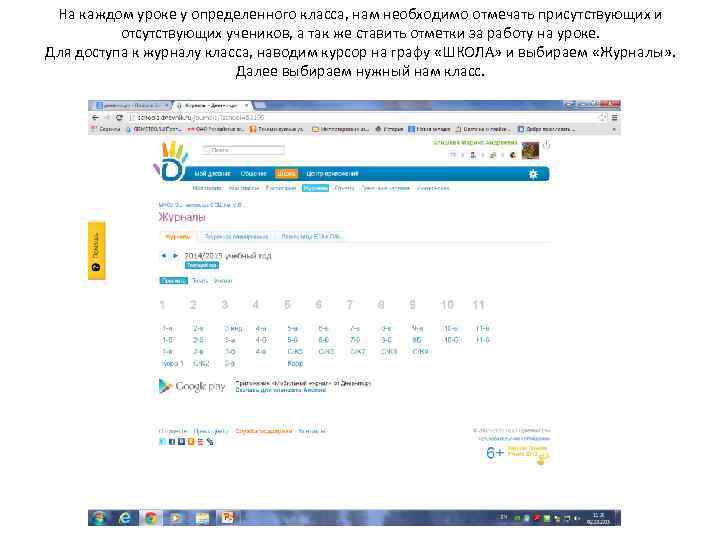Viewport: 720px width, 540px height.
Task: Open the Android app download link
Action: click(x=281, y=390)
